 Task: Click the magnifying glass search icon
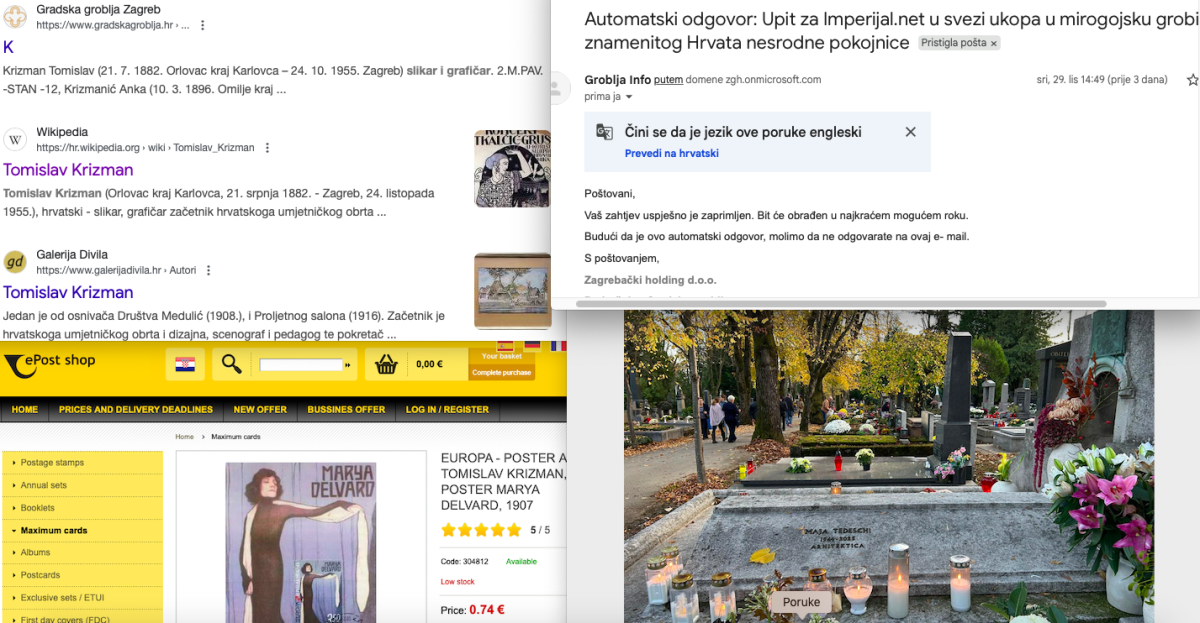[231, 365]
